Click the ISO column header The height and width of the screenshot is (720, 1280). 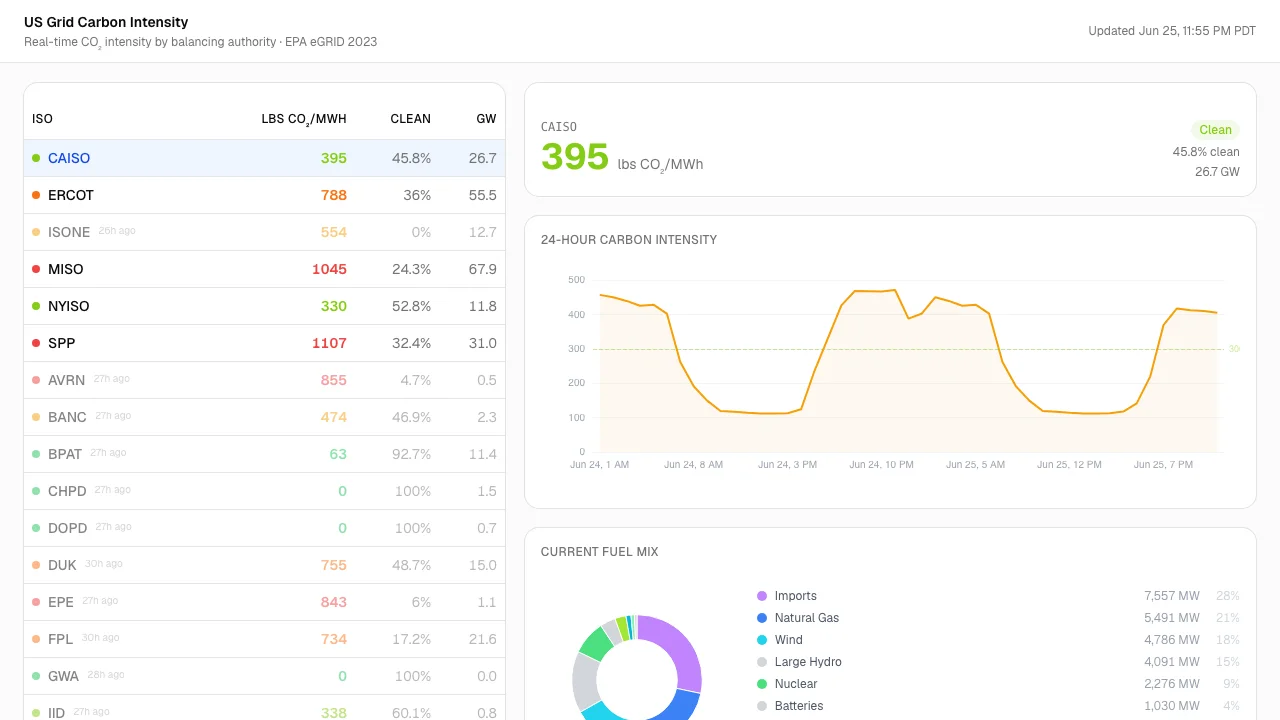[x=42, y=119]
